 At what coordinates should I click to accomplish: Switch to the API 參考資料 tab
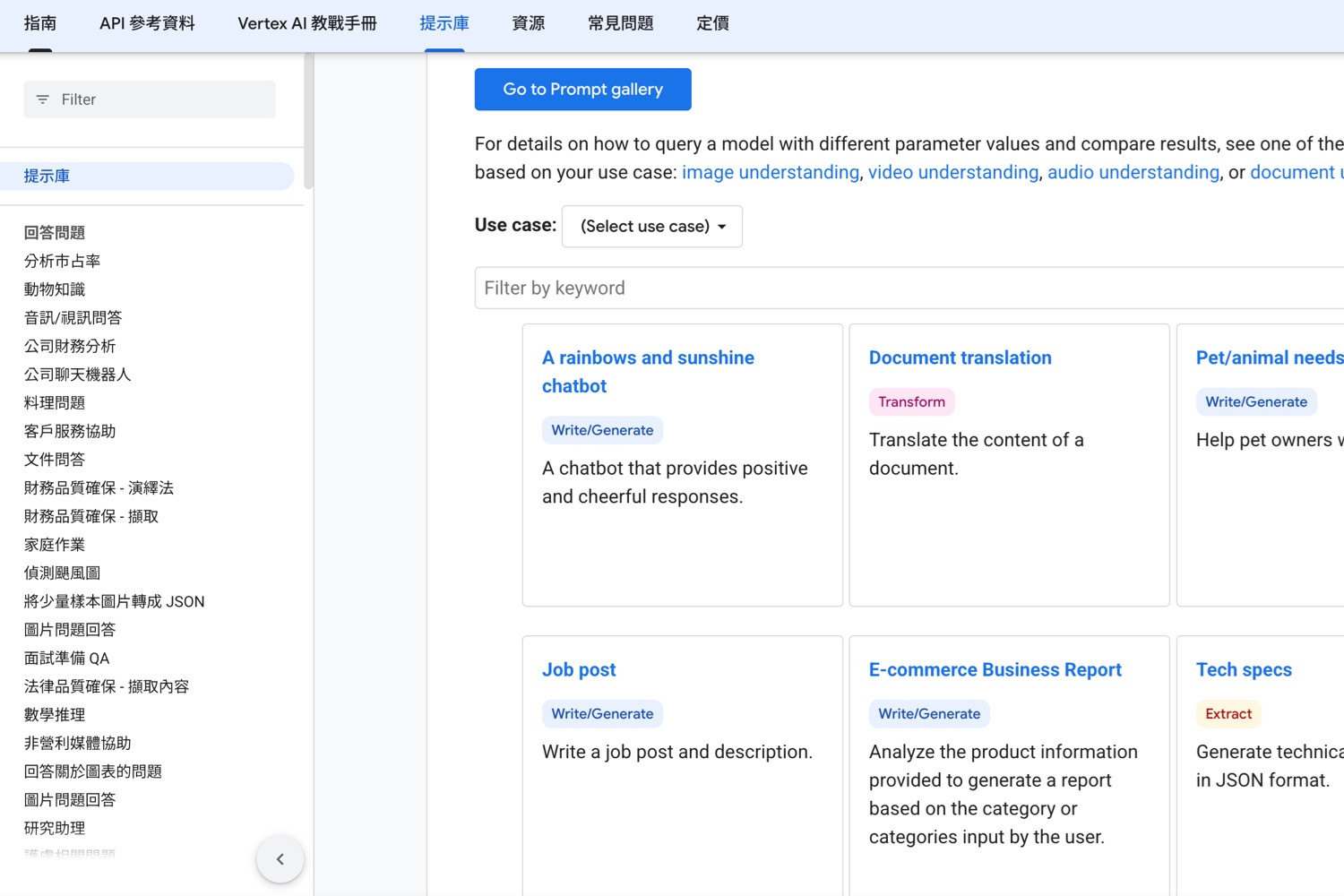pos(146,23)
